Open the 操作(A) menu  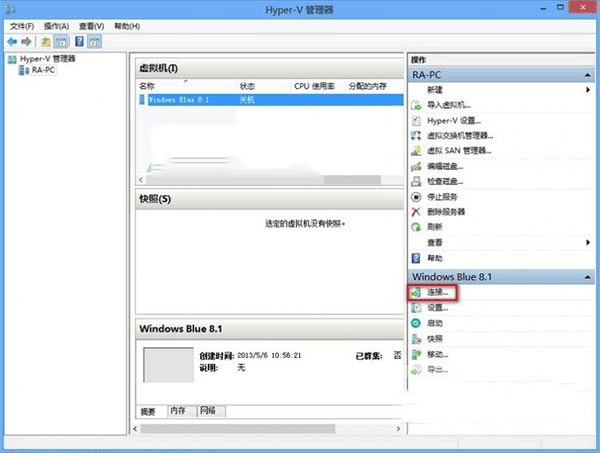56,26
